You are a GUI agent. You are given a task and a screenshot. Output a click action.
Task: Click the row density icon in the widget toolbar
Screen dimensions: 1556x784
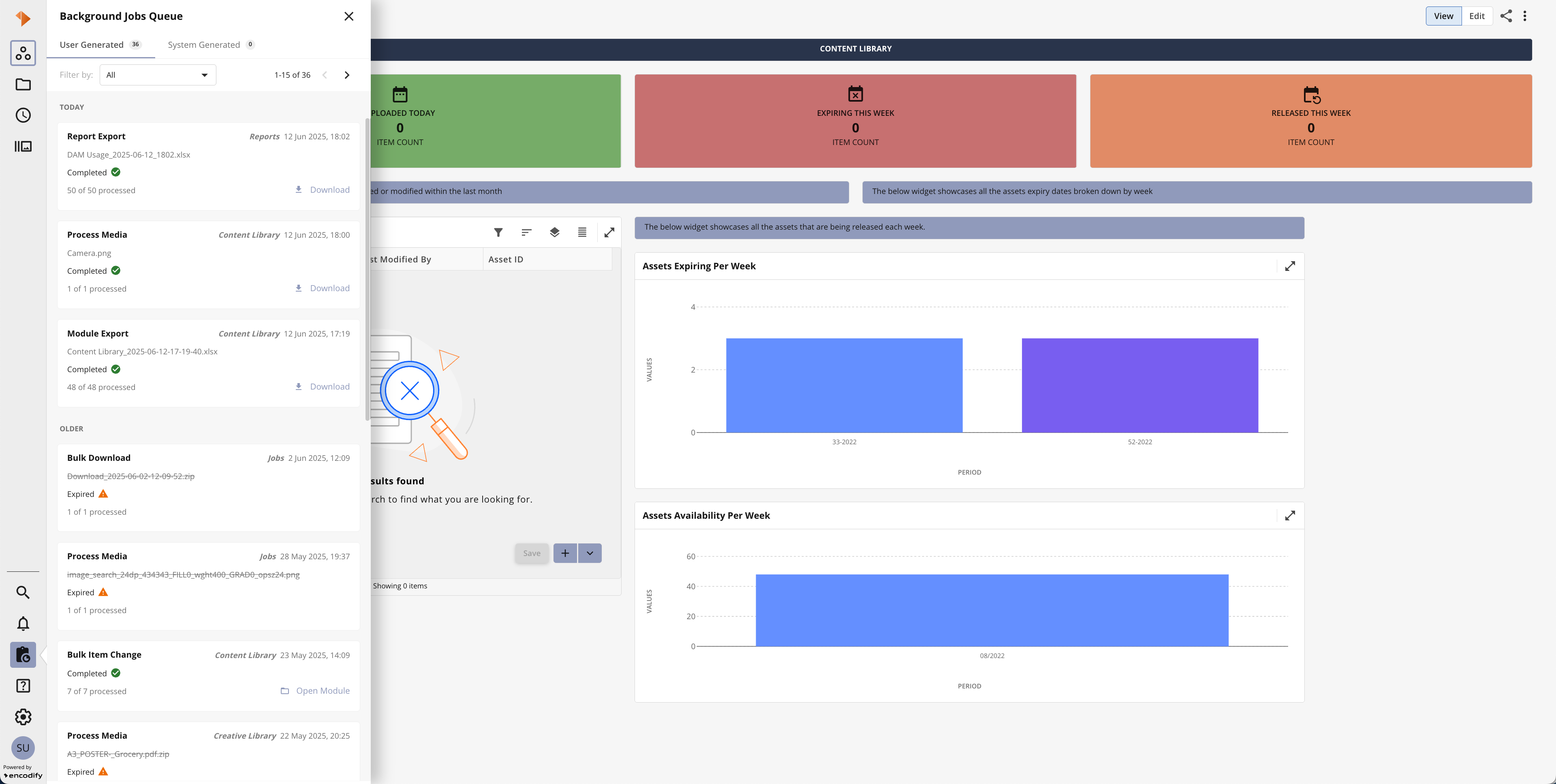coord(582,232)
